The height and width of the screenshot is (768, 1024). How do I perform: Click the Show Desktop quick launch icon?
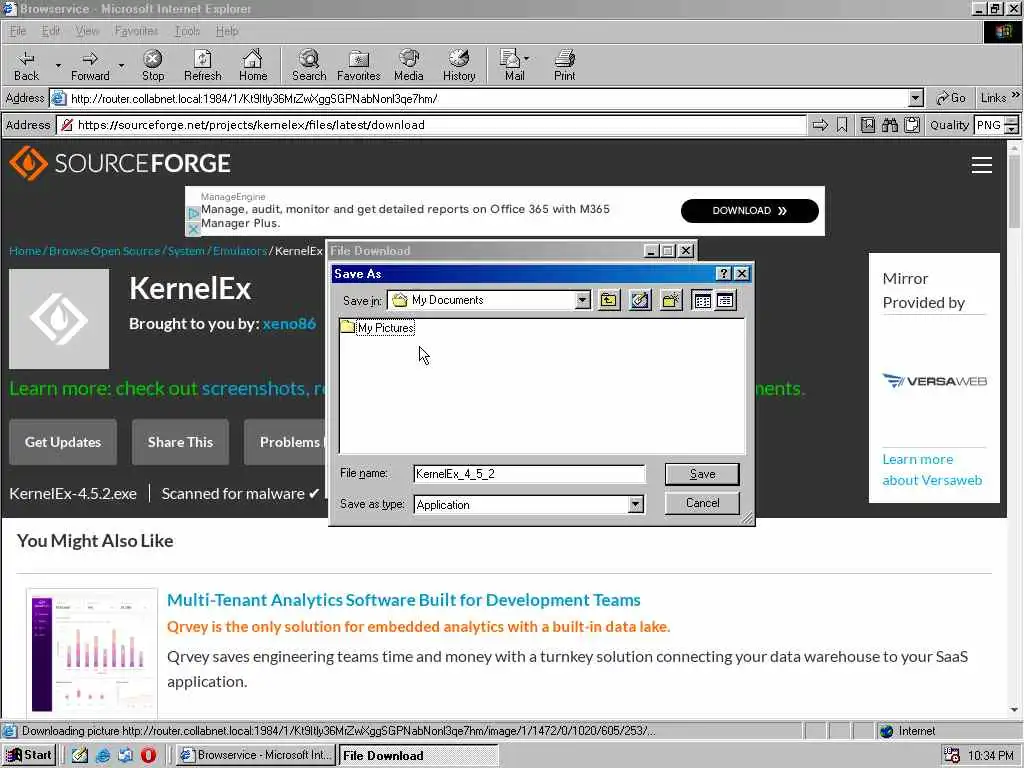tap(80, 755)
